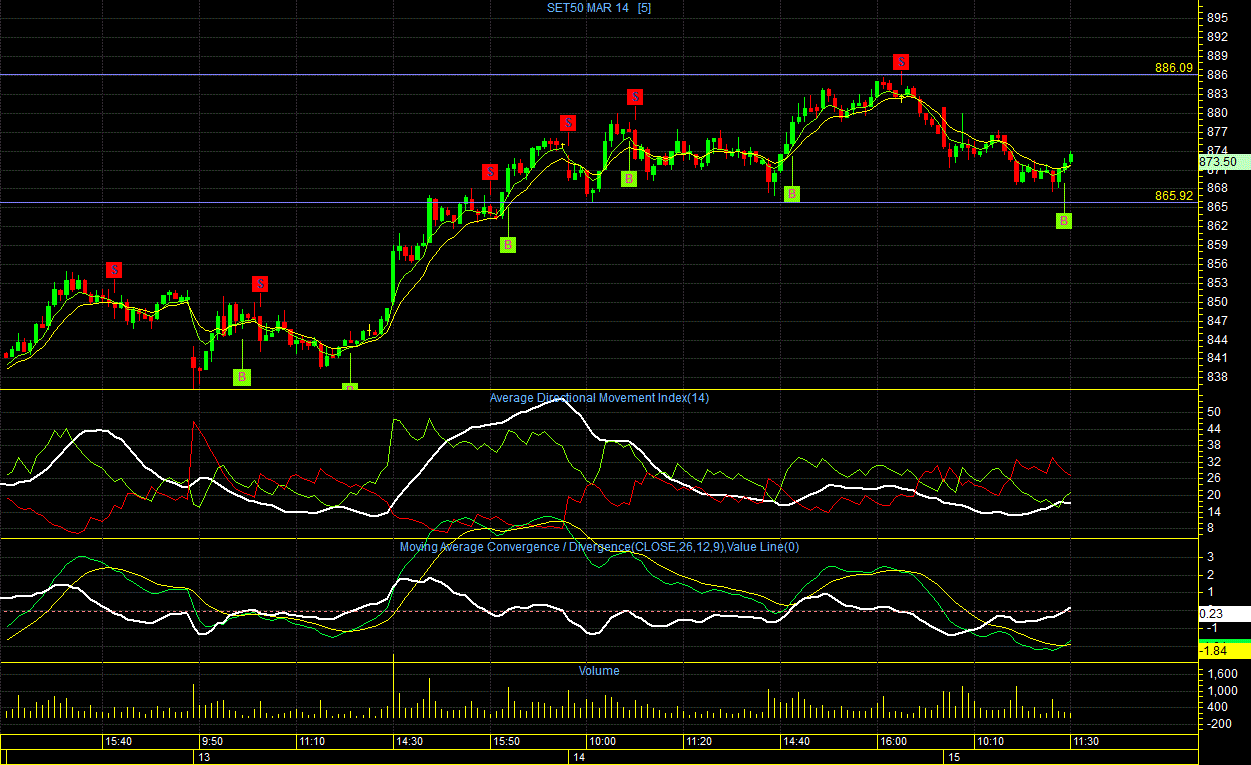
Task: Click the S marker between 10:00 and 11:20
Action: point(635,97)
